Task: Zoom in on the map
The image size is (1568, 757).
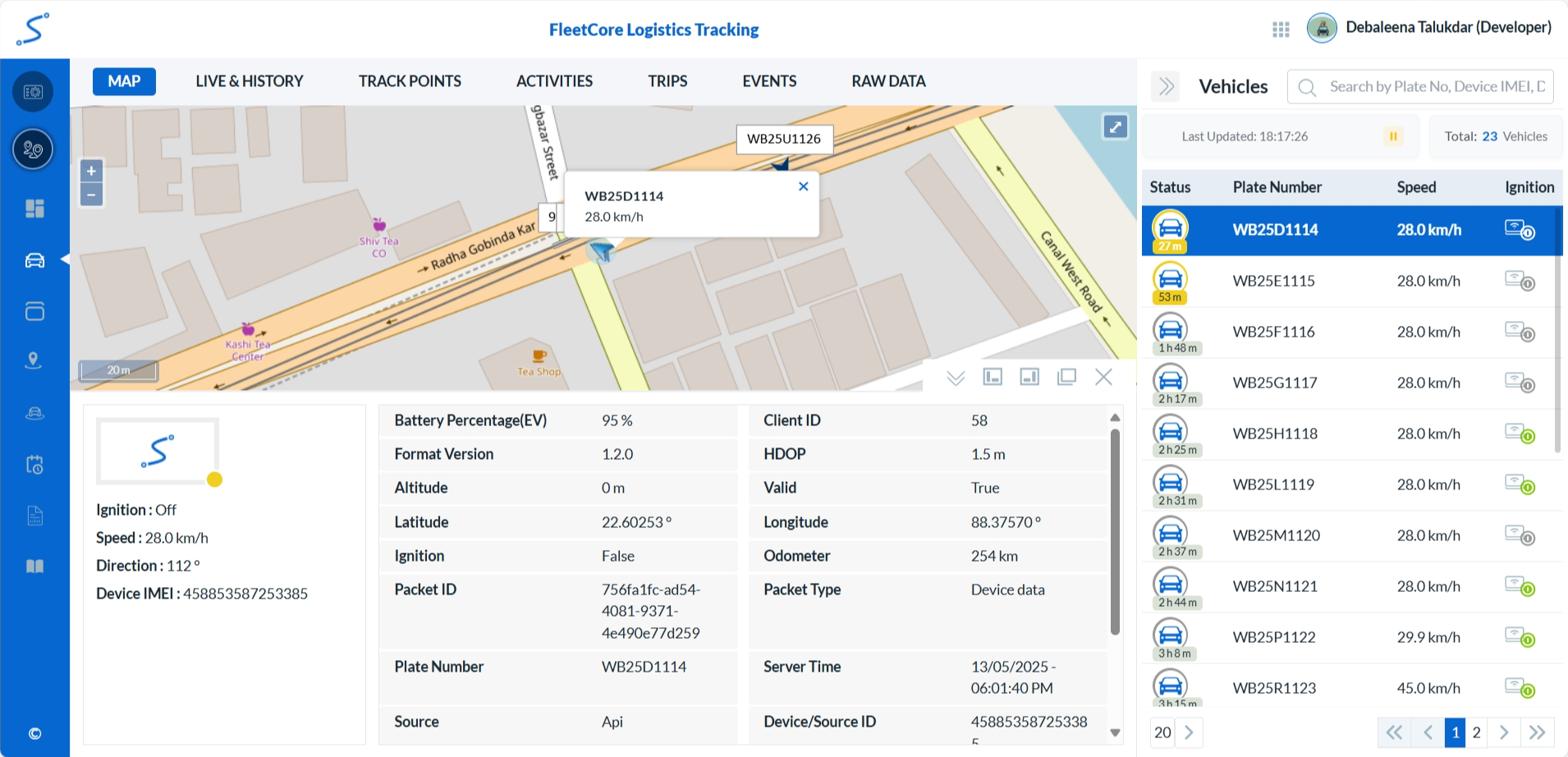Action: (x=91, y=171)
